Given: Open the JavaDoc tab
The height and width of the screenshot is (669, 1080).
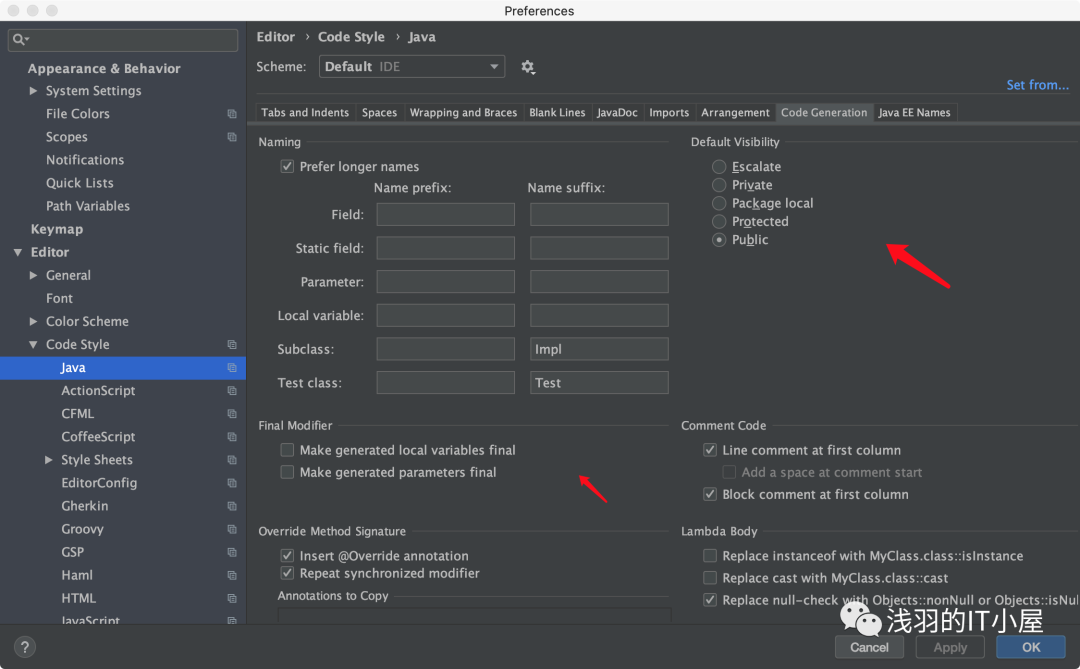Looking at the screenshot, I should click(x=617, y=112).
